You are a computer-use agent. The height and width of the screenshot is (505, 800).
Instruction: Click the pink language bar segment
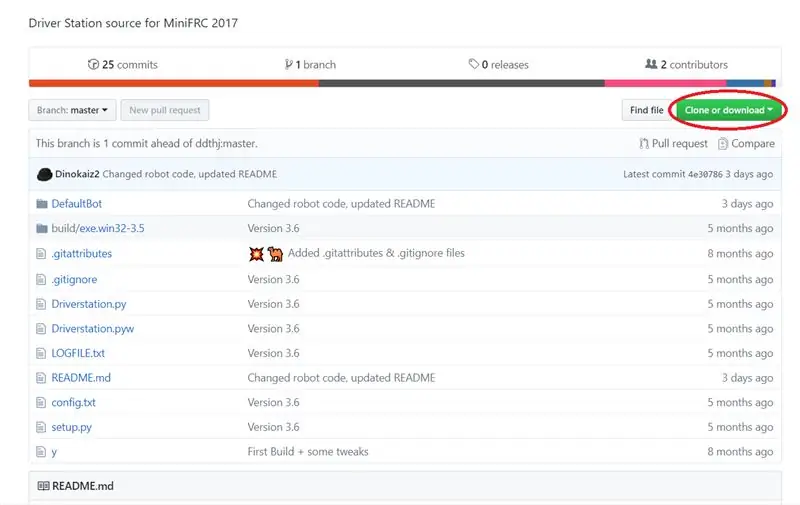pos(665,83)
